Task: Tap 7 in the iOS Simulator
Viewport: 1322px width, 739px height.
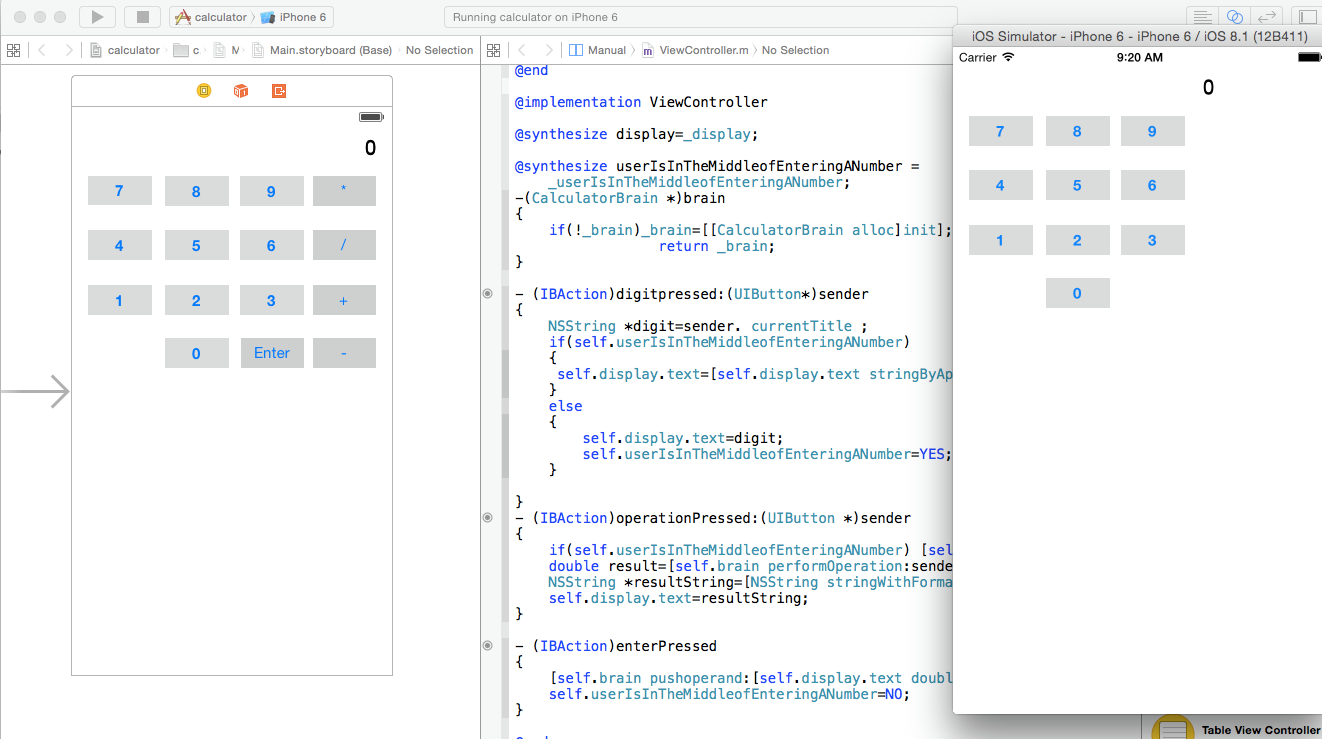Action: (x=1000, y=131)
